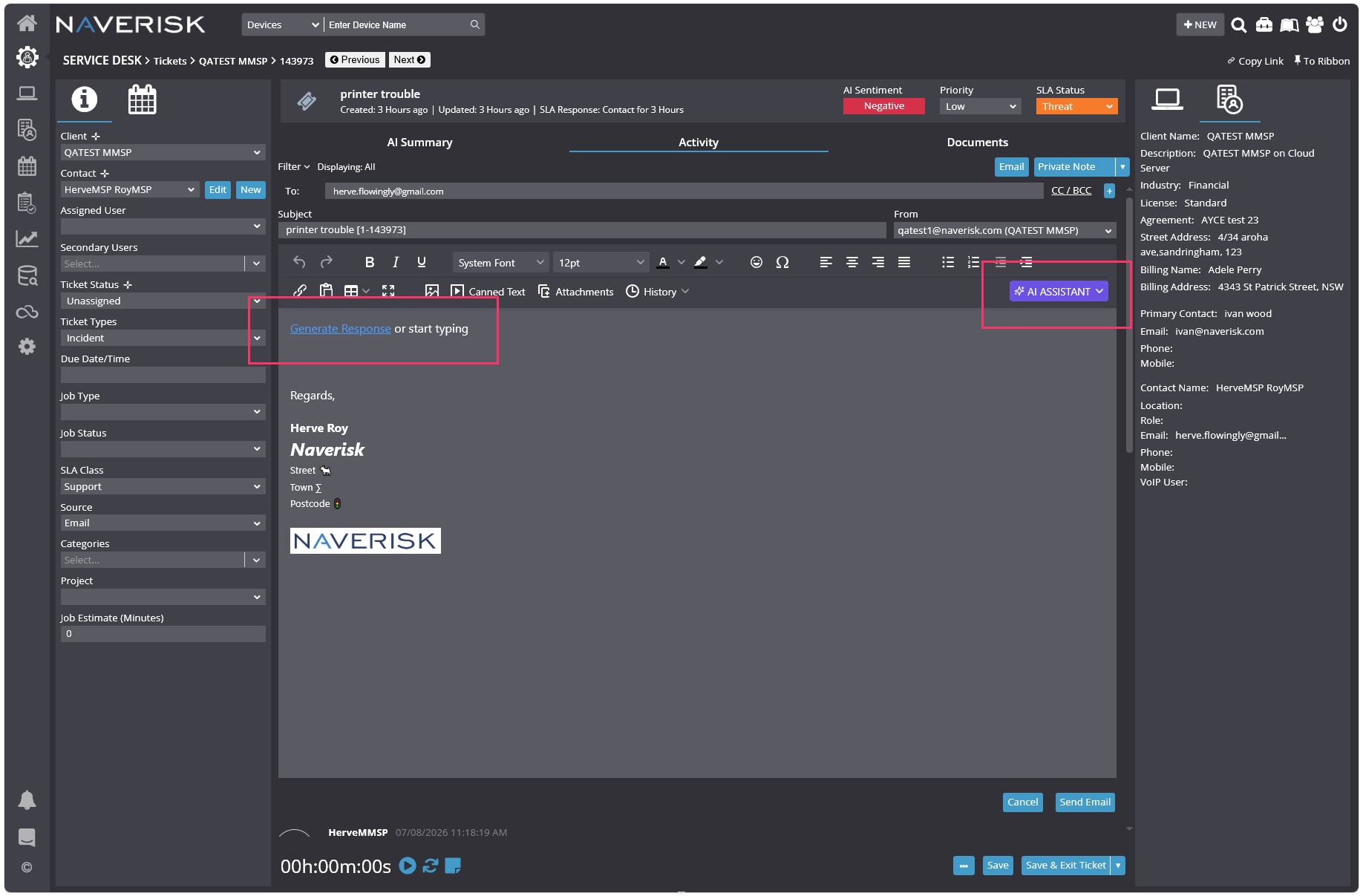Open the notifications bell icon

(27, 800)
